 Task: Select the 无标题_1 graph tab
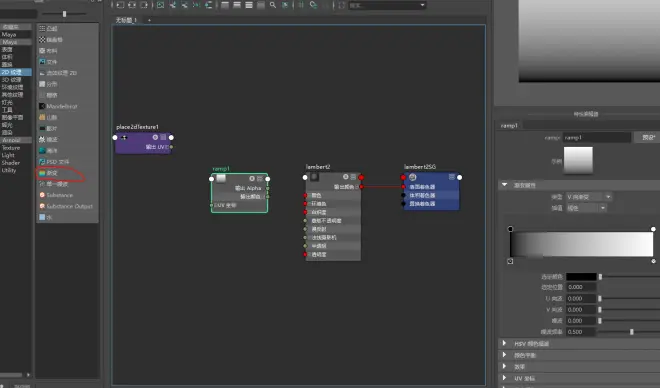(126, 20)
